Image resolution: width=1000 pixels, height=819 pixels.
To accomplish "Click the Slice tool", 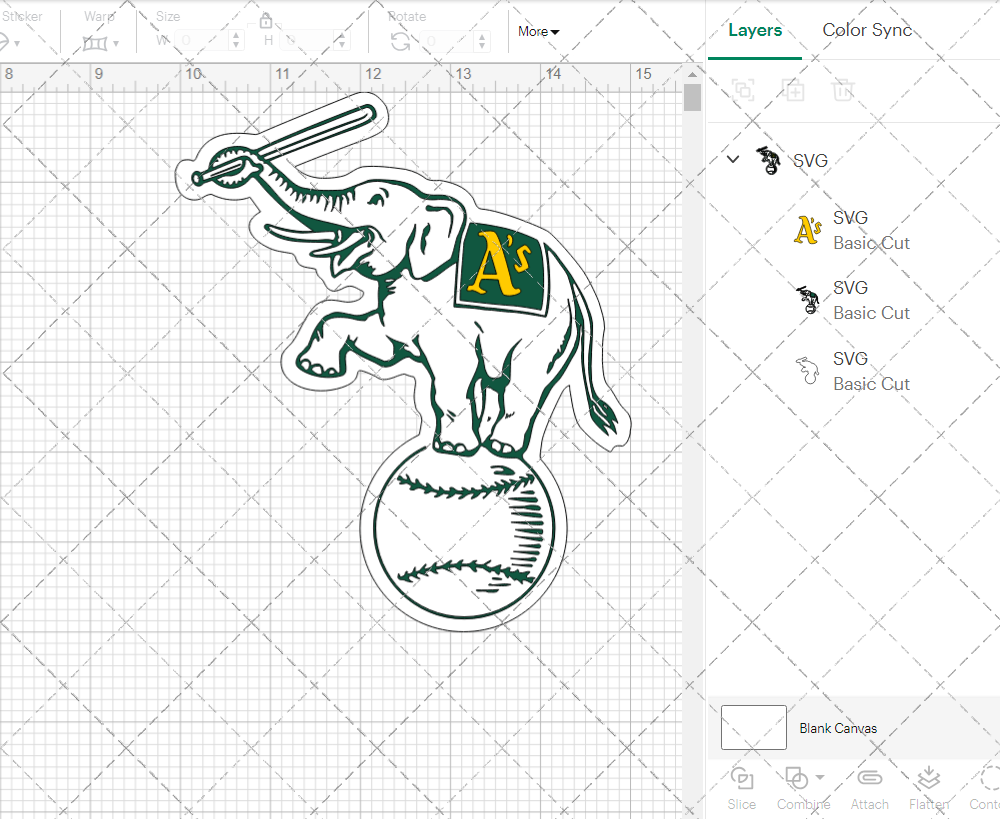I will [742, 789].
